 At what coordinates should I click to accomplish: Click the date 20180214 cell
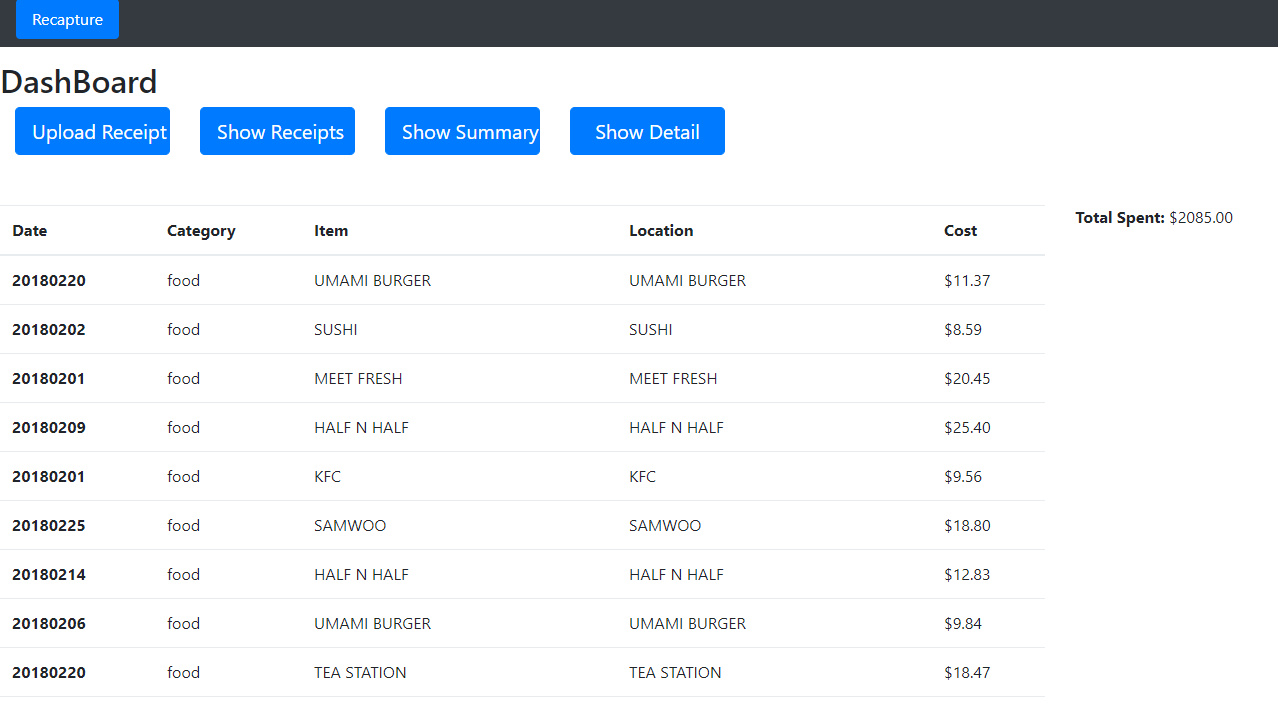[x=49, y=574]
